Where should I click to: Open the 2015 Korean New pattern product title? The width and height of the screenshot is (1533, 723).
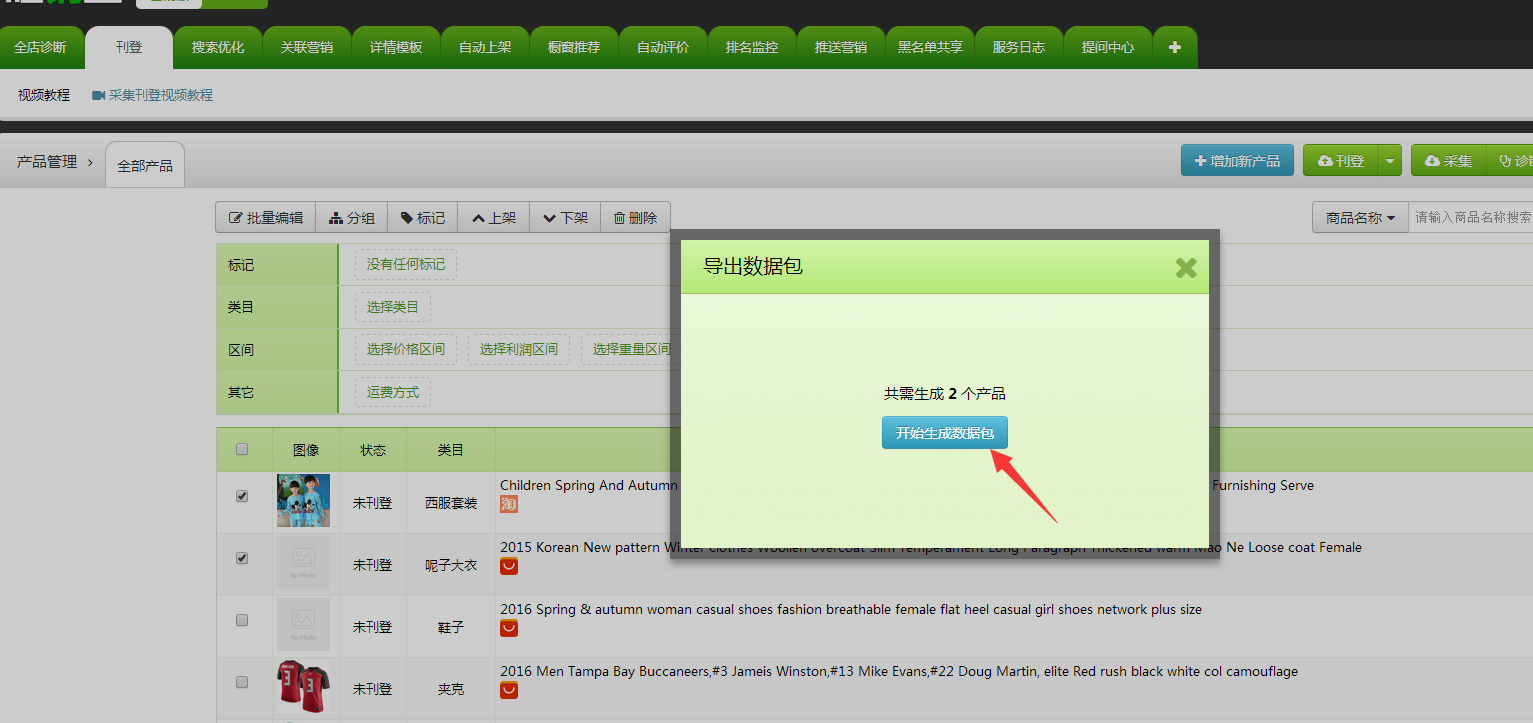tap(931, 547)
